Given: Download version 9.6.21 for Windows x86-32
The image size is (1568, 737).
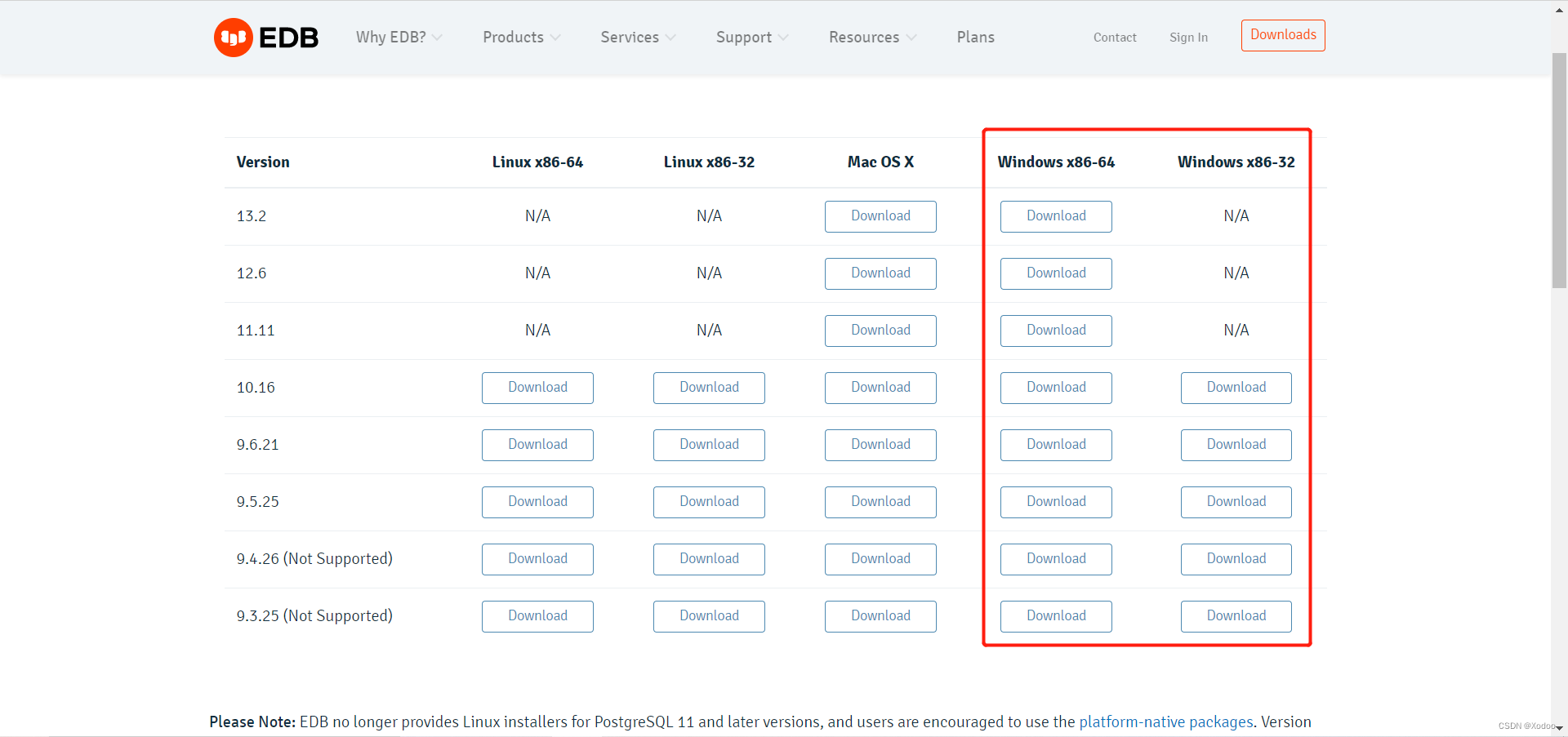Looking at the screenshot, I should (x=1236, y=445).
